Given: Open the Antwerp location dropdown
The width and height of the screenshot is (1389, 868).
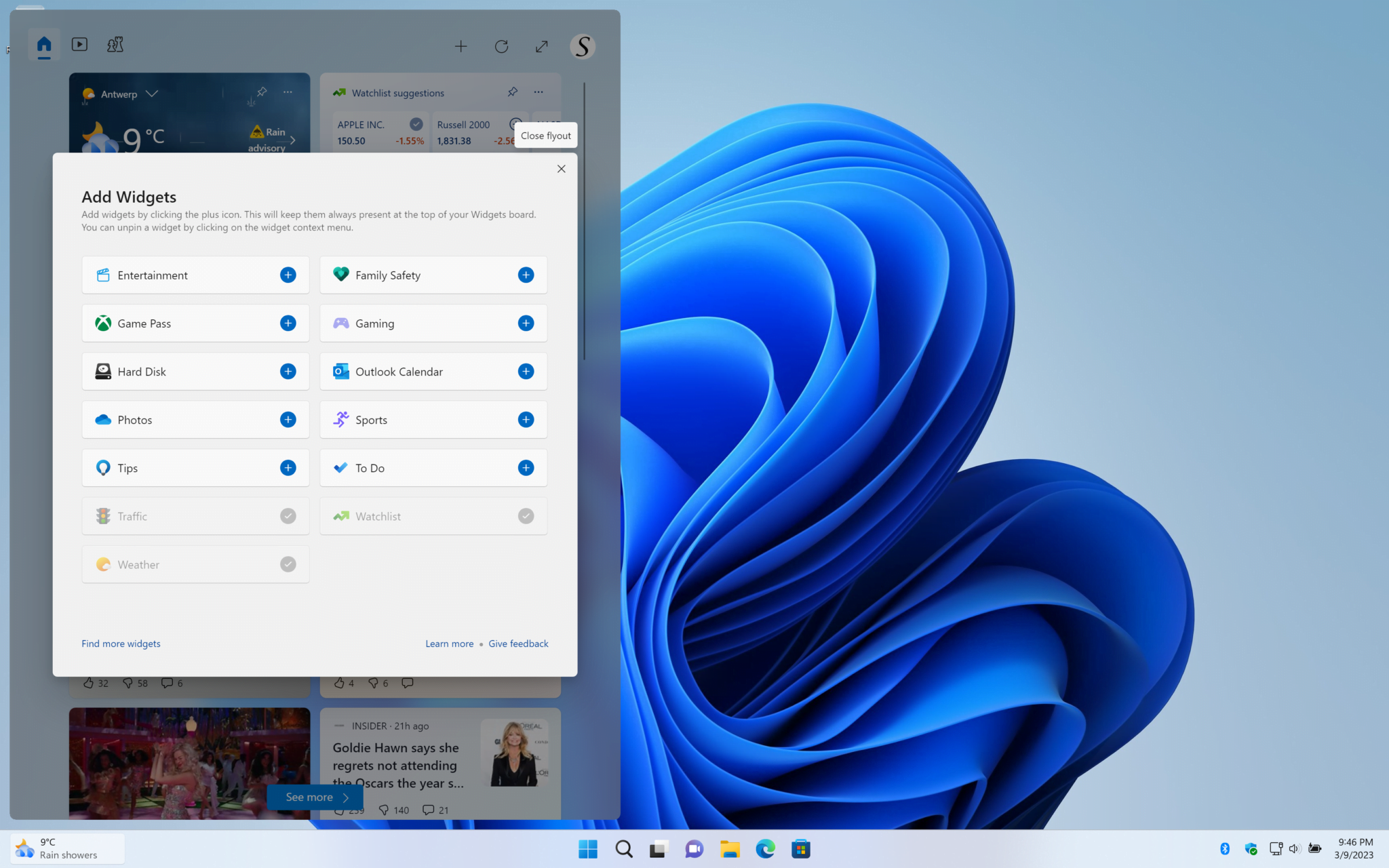Looking at the screenshot, I should pos(152,94).
